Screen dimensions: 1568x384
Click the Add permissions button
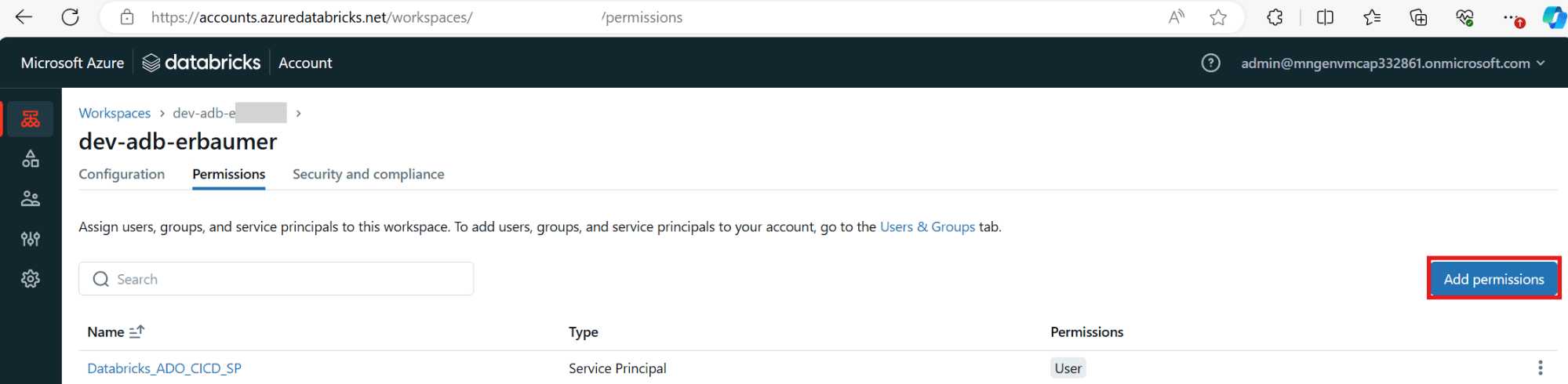click(1493, 279)
